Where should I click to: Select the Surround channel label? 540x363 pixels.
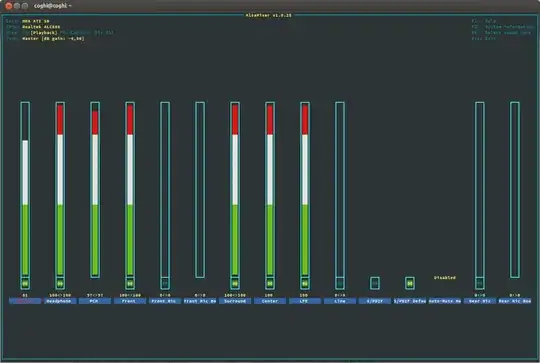click(235, 301)
